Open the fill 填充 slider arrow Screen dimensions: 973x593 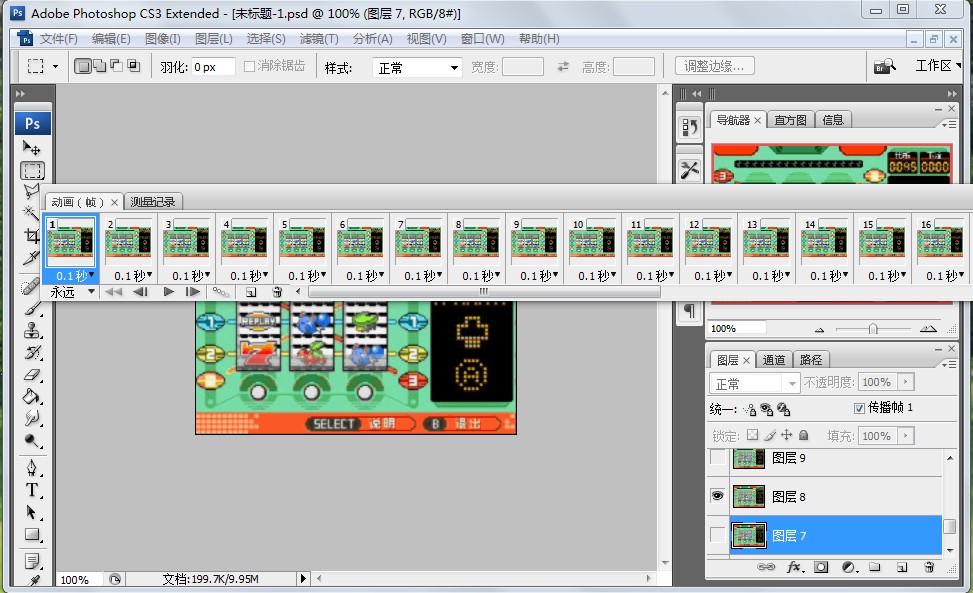pyautogui.click(x=905, y=435)
